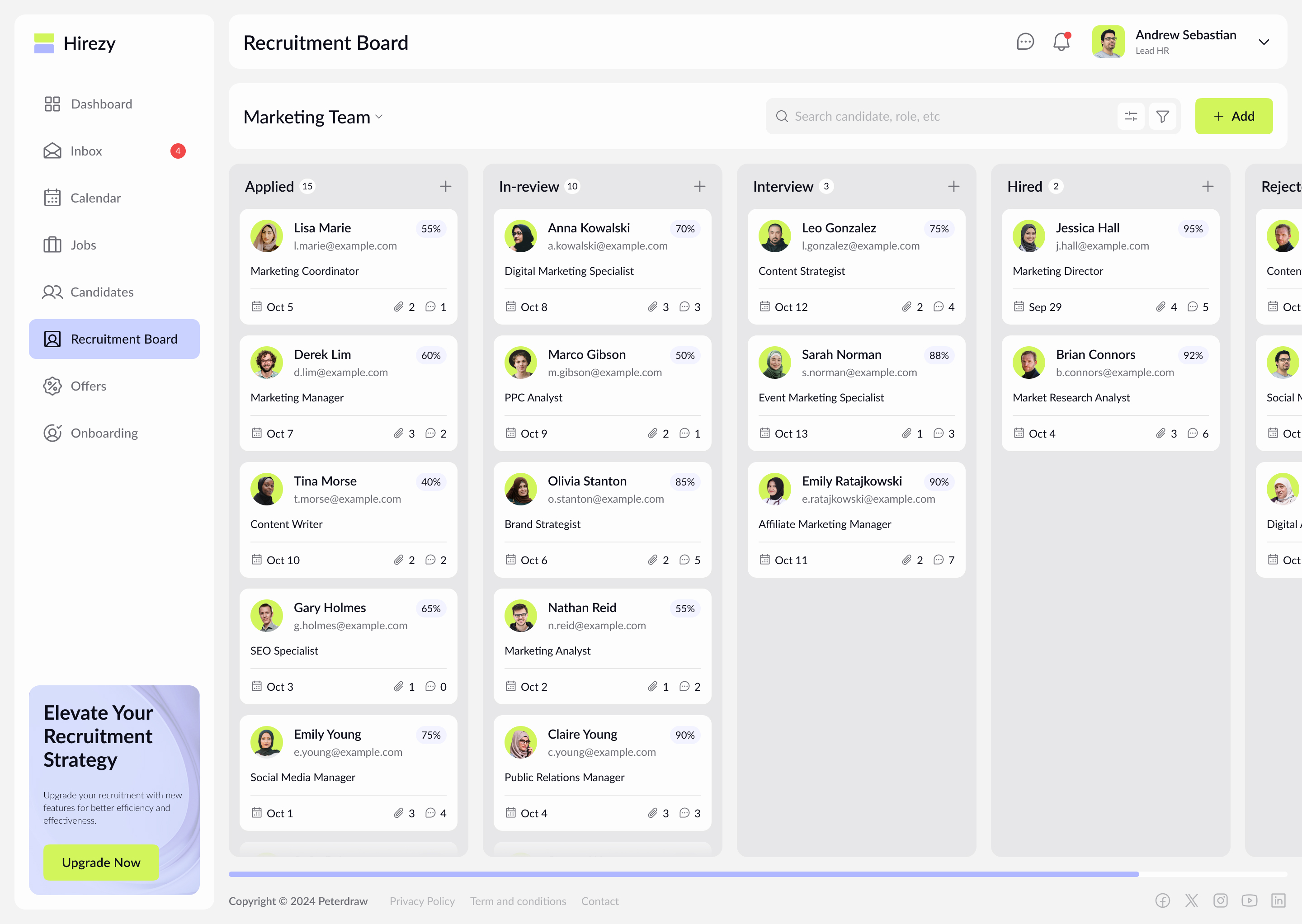Open the Dashboard panel from sidebar
Viewport: 1302px width, 924px height.
(101, 104)
